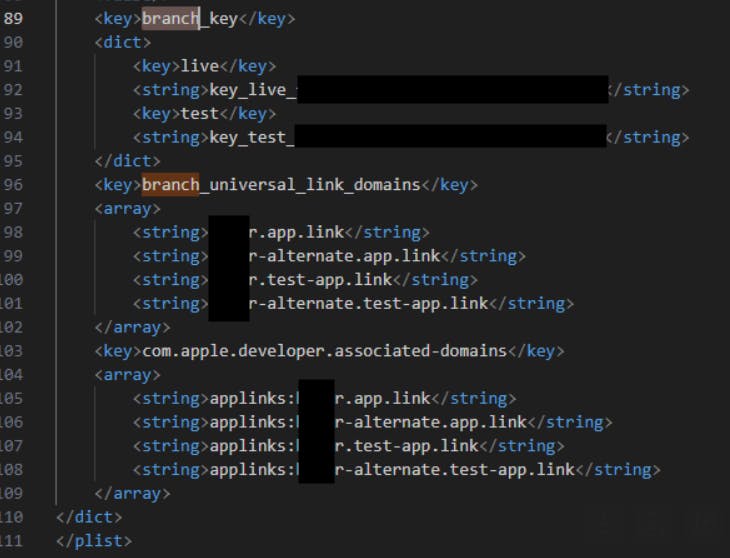Click the key_live_ string on line 92
This screenshot has height=558, width=730.
(252, 90)
